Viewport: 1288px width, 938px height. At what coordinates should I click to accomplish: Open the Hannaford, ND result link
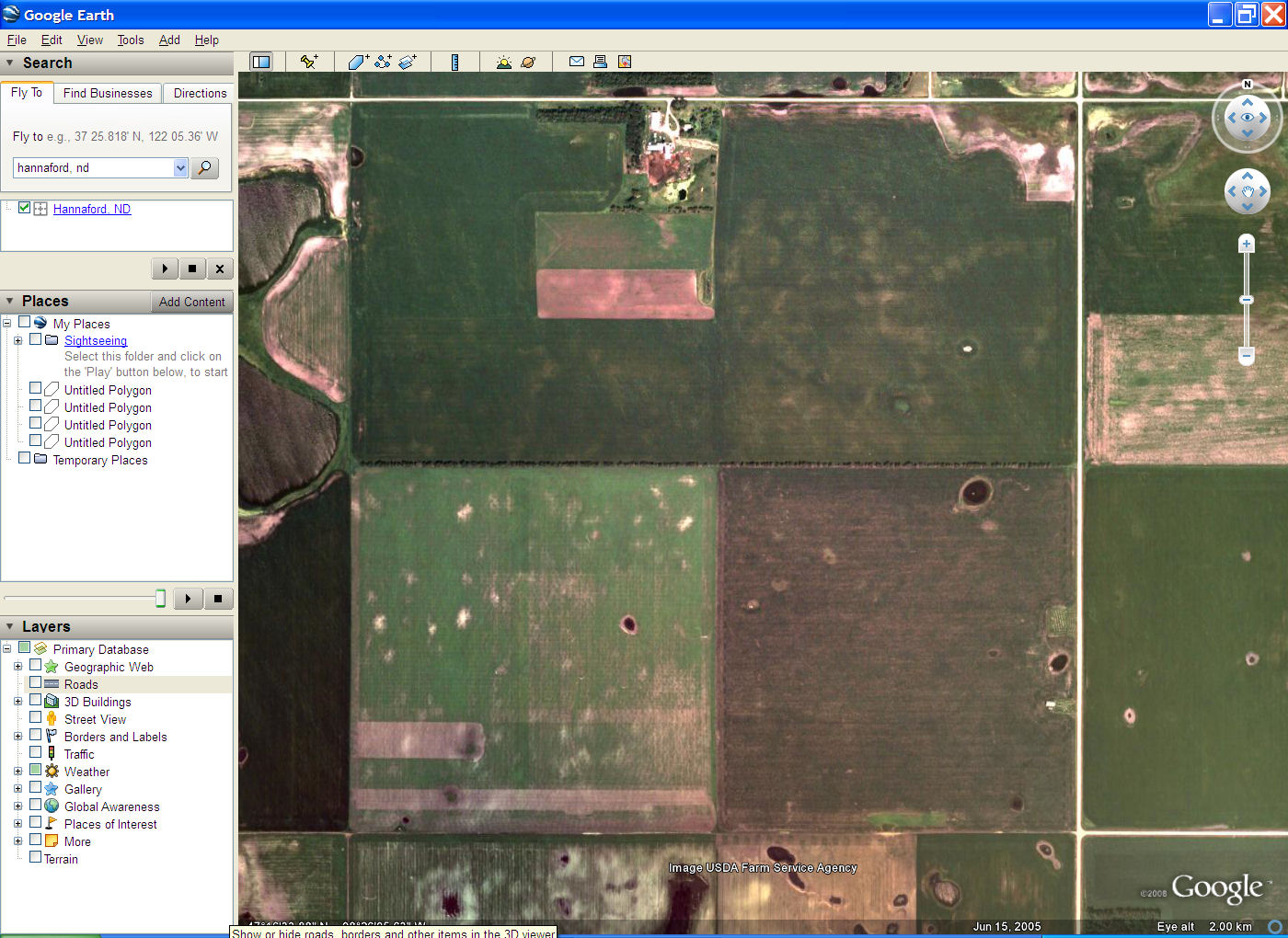(x=92, y=209)
